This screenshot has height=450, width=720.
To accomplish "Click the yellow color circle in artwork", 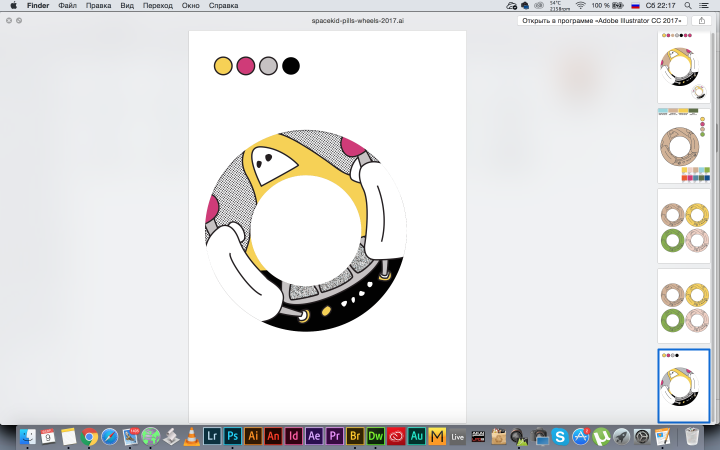I will coord(223,66).
